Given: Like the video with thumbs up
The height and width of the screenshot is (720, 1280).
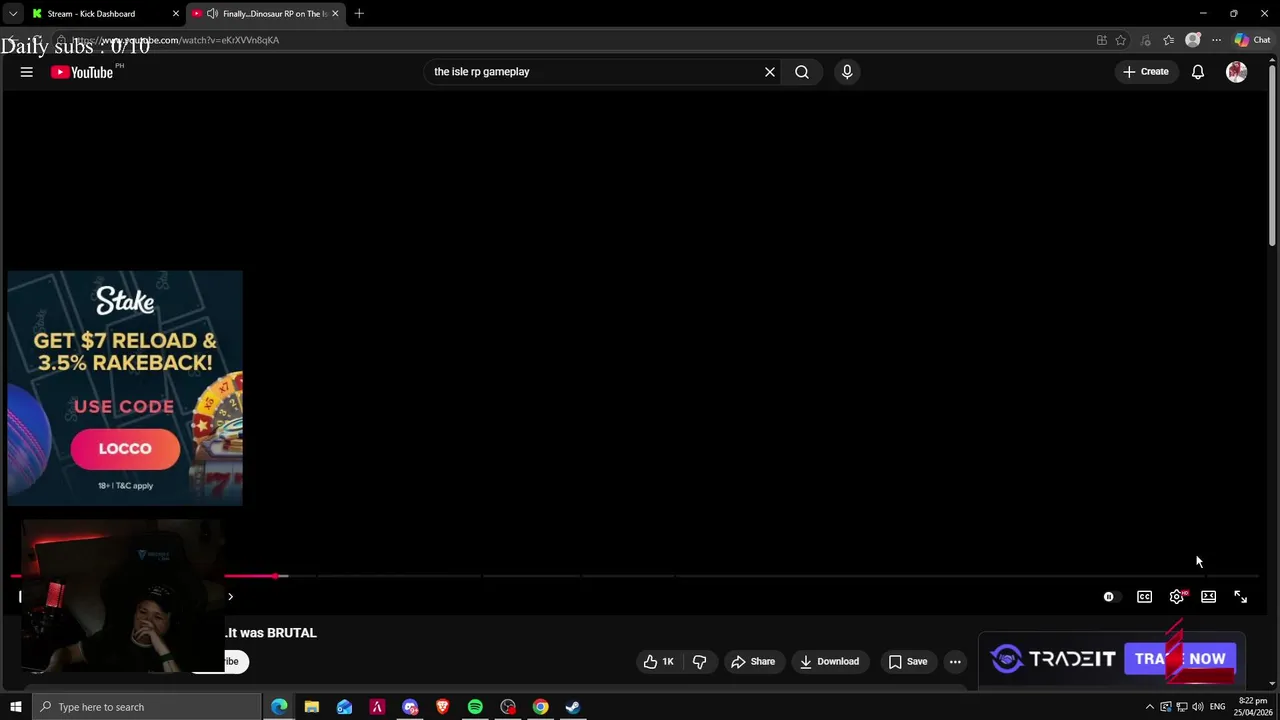Looking at the screenshot, I should pyautogui.click(x=659, y=661).
